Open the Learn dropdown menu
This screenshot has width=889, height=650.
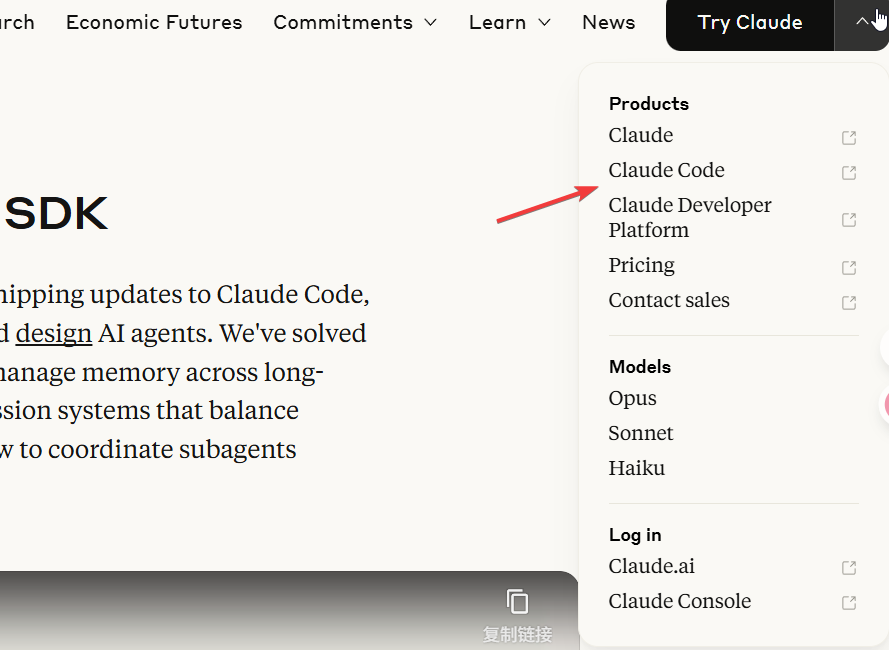pos(509,22)
